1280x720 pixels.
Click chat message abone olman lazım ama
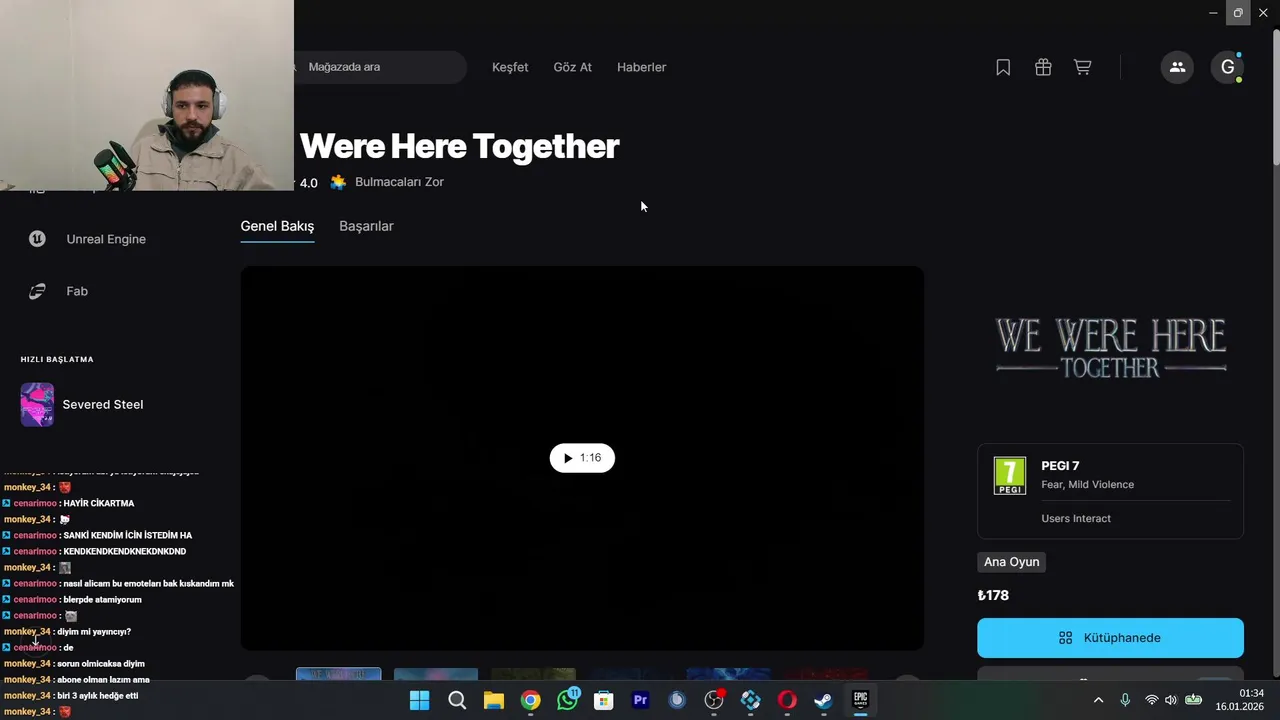point(103,679)
